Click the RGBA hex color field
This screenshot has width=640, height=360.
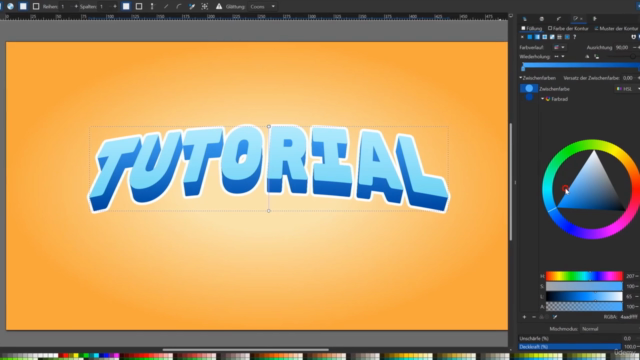[x=629, y=317]
